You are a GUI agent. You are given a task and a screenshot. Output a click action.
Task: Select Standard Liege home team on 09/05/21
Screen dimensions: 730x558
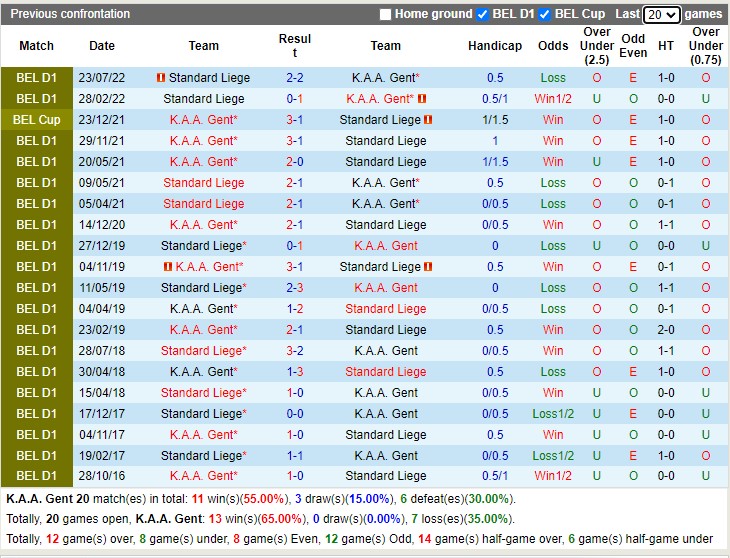pyautogui.click(x=203, y=182)
